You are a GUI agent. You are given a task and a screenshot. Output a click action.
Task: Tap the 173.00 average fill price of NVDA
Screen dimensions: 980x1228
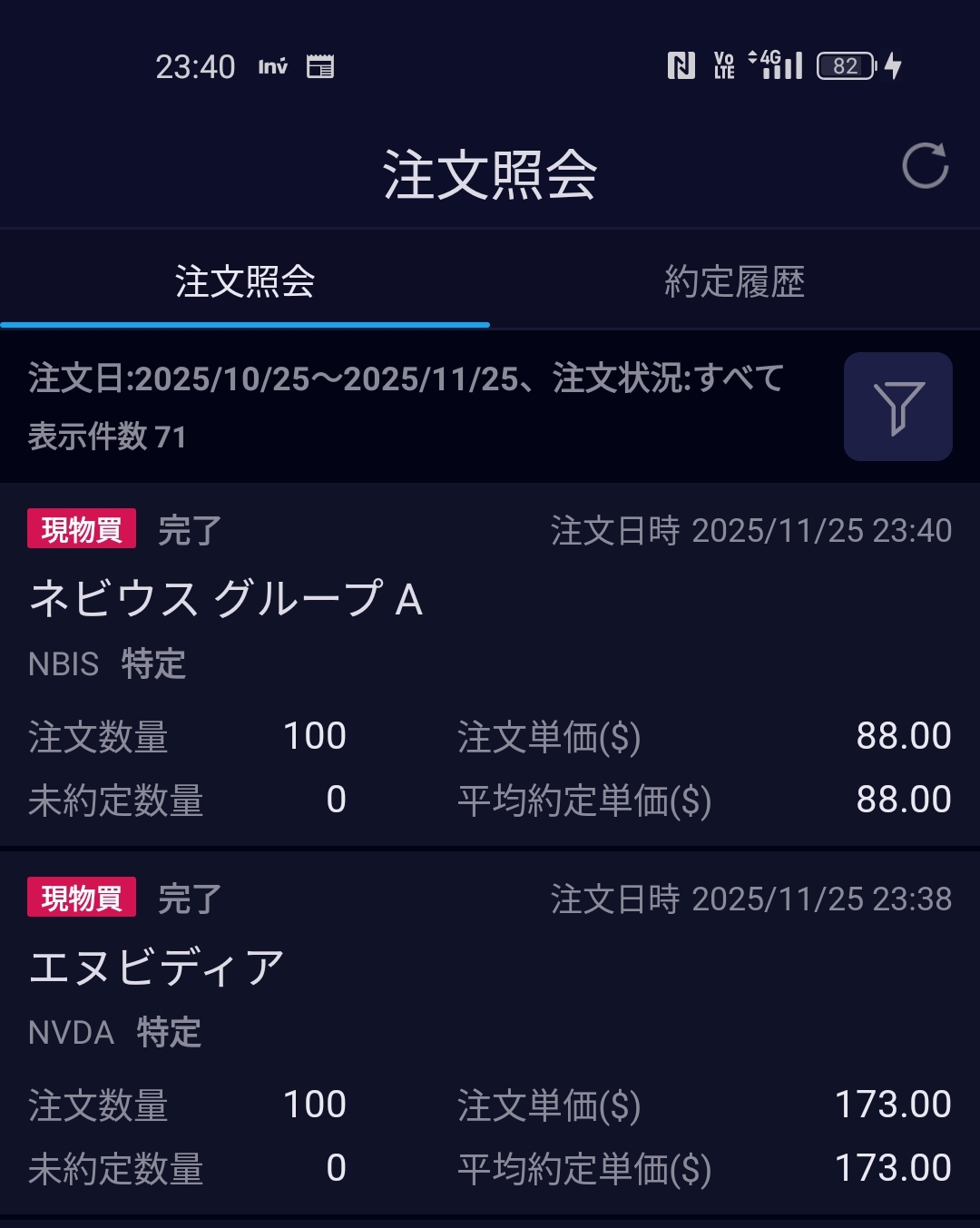[x=892, y=1168]
